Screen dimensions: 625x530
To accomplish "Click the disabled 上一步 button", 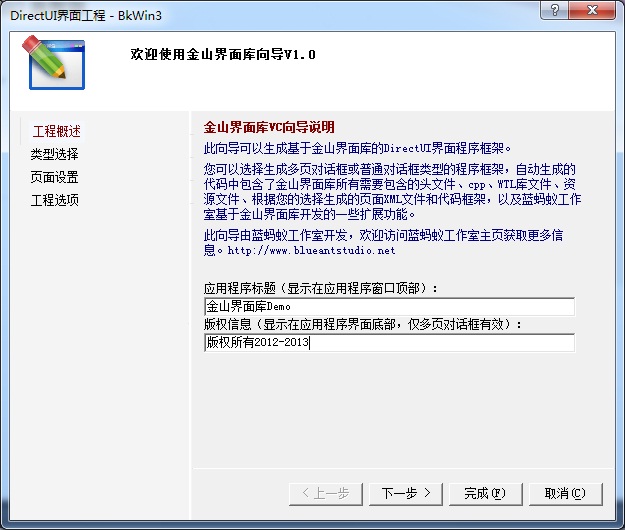I will pyautogui.click(x=326, y=494).
